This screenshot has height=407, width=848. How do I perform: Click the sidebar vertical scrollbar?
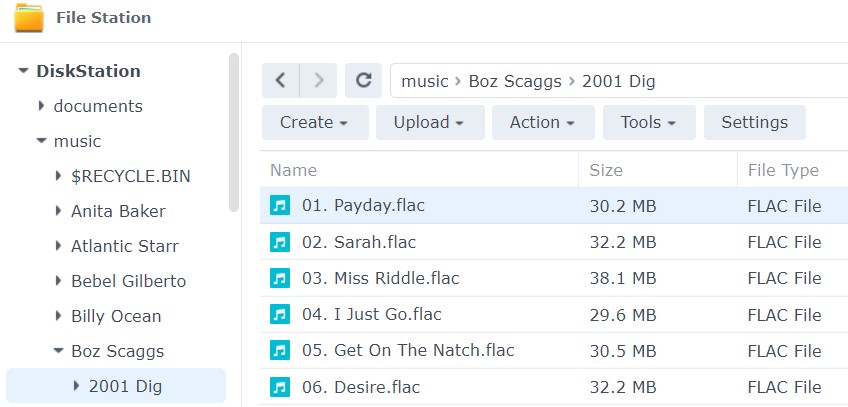point(234,130)
